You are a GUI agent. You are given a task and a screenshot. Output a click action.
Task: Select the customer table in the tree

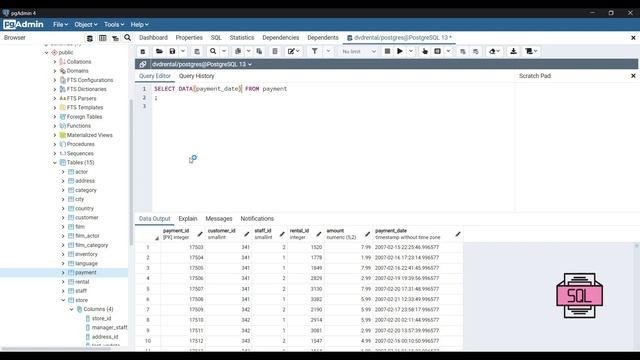[x=87, y=218]
